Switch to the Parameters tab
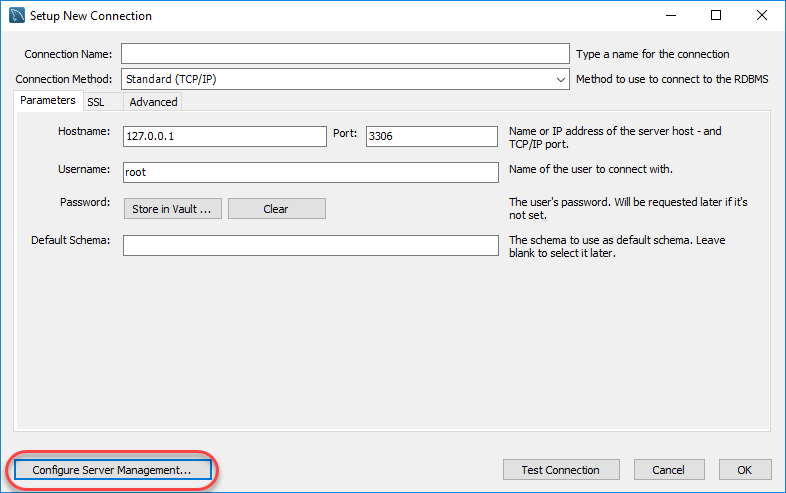Viewport: 786px width, 493px height. point(47,101)
